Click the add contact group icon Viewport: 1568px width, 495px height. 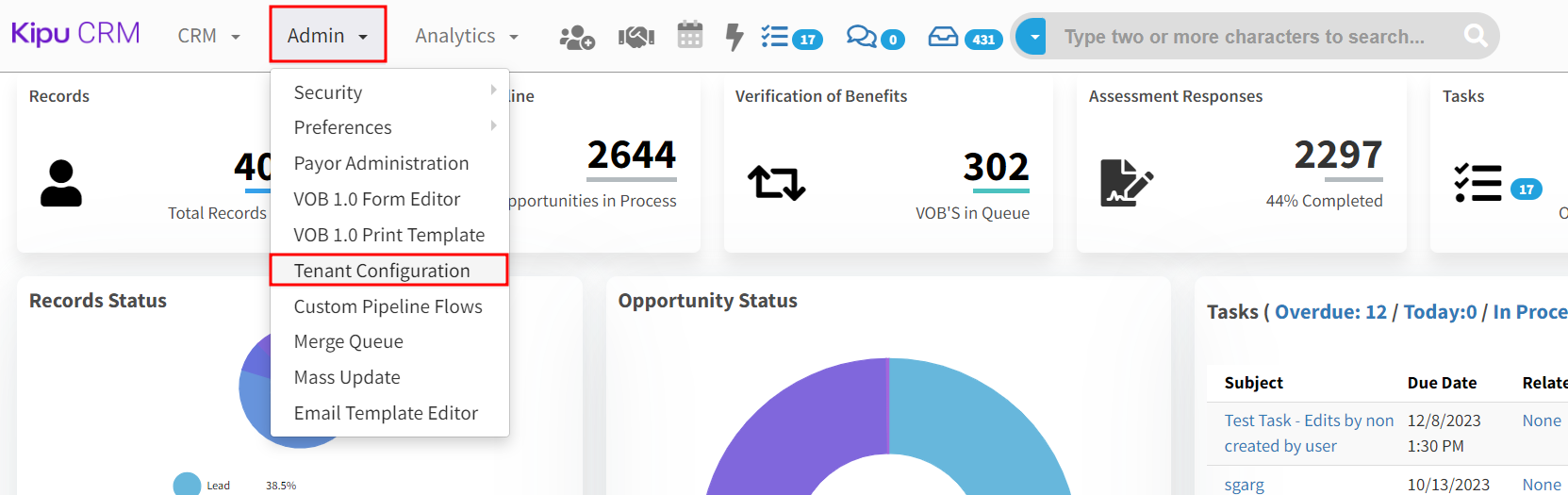(x=577, y=37)
